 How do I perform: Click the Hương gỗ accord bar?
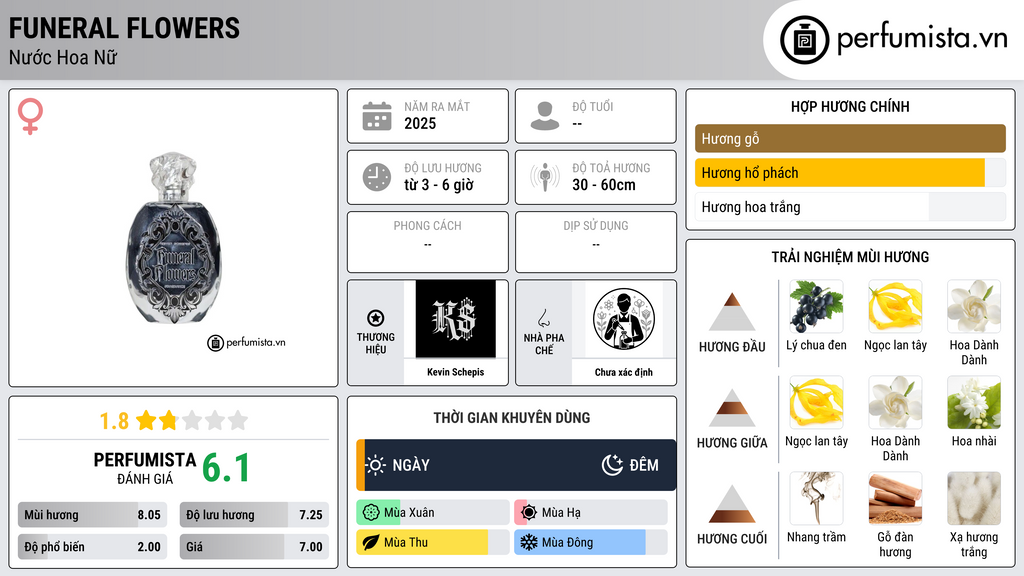(850, 138)
